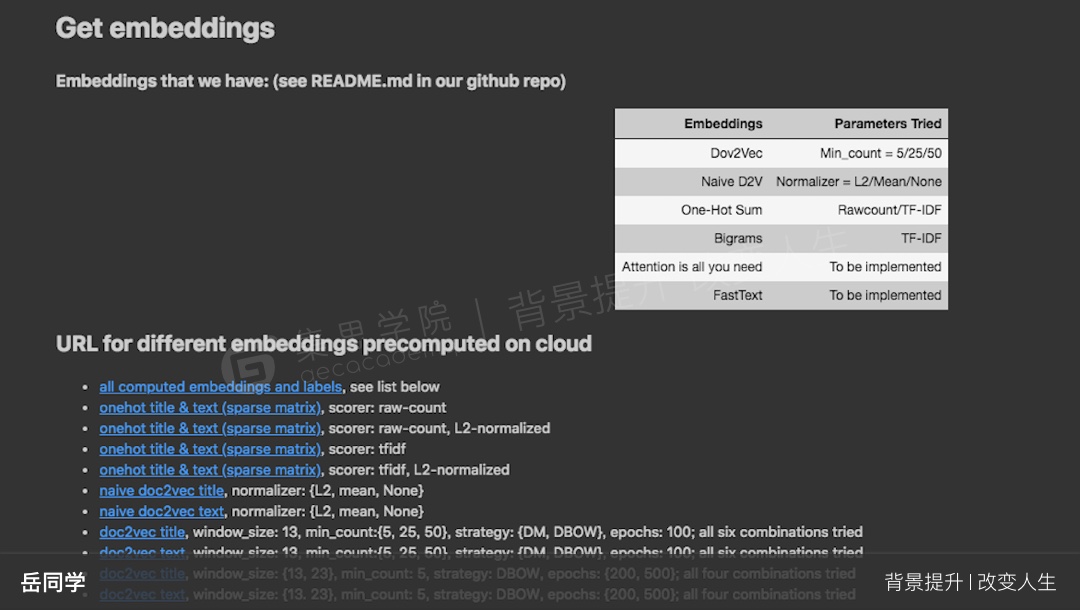Click the Parameters Tried column header
The image size is (1080, 610).
[x=888, y=123]
